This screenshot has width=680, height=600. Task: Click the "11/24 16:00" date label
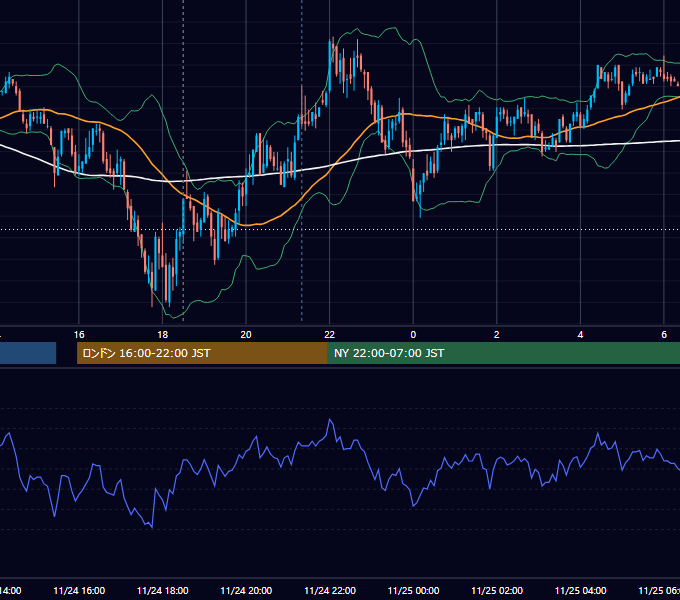[79, 591]
